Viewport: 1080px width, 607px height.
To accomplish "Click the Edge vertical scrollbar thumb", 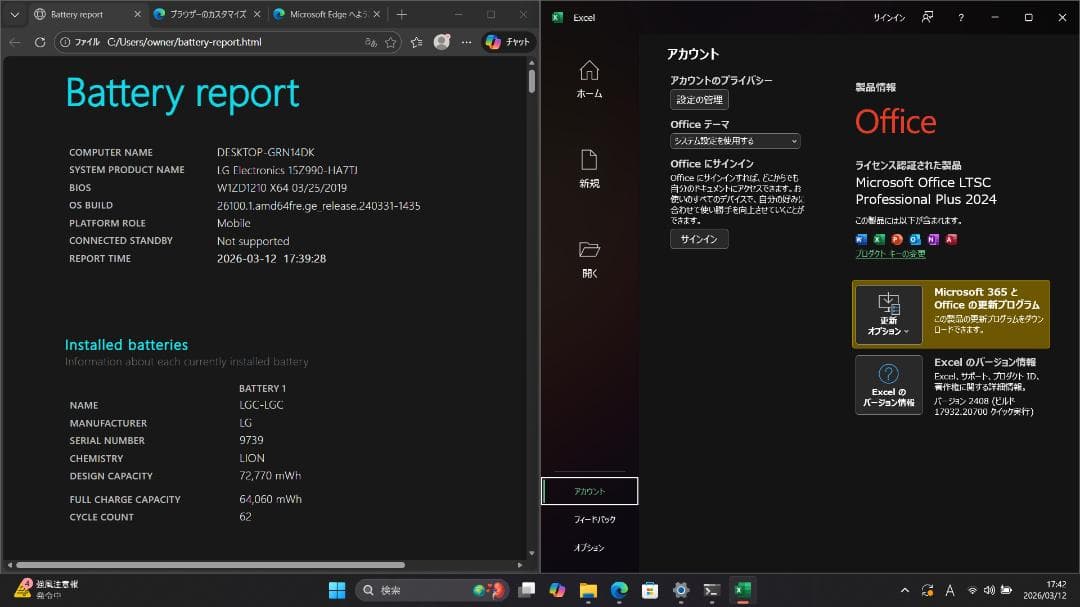I will click(x=531, y=81).
